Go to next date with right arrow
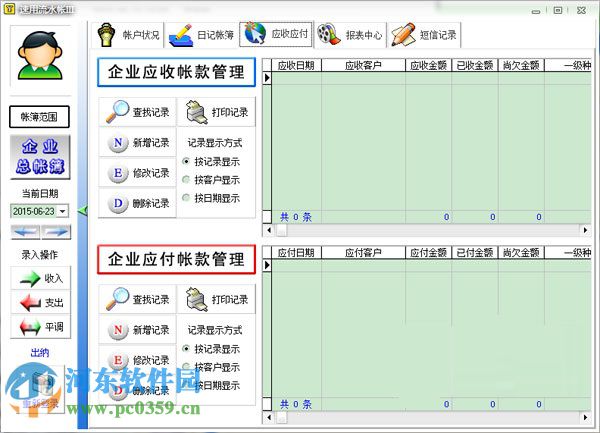Viewport: 600px width, 433px height. [x=56, y=232]
